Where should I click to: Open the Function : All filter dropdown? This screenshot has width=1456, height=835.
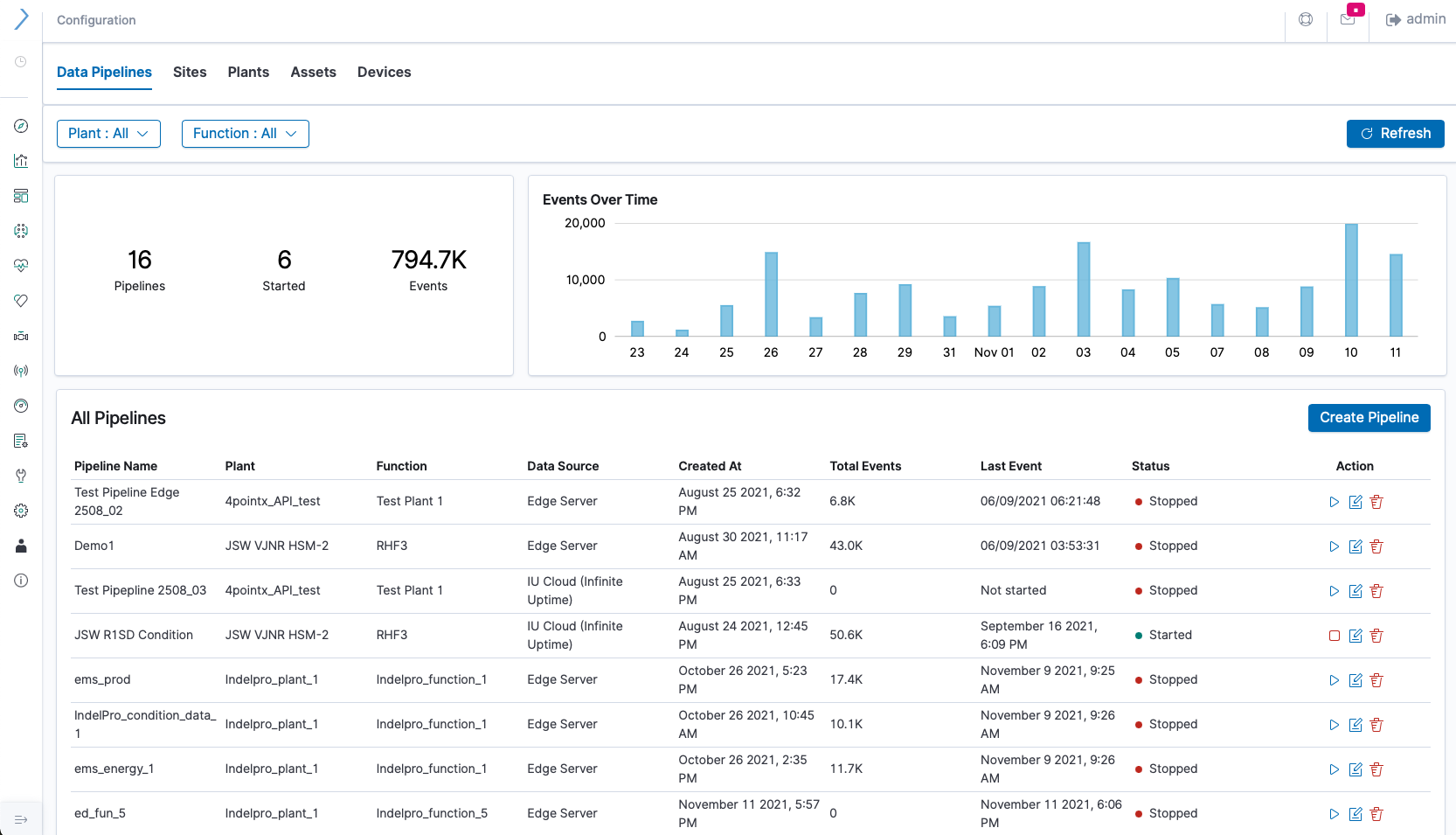pos(246,134)
